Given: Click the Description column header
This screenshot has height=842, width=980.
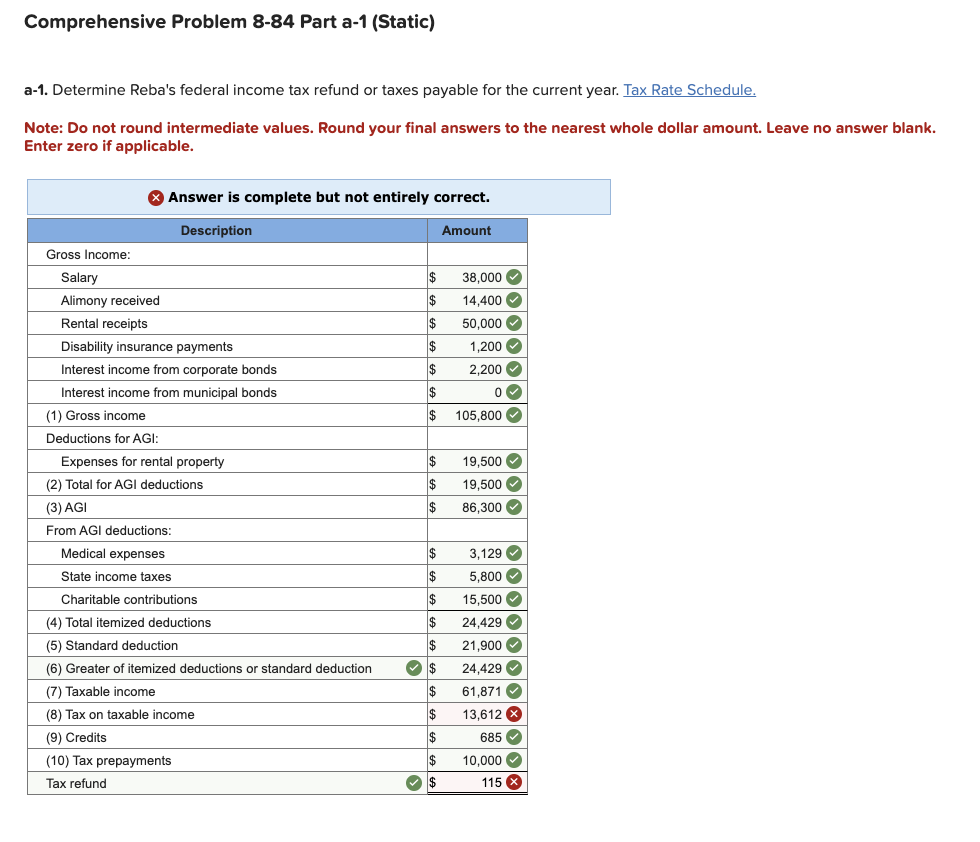Looking at the screenshot, I should pyautogui.click(x=216, y=230).
